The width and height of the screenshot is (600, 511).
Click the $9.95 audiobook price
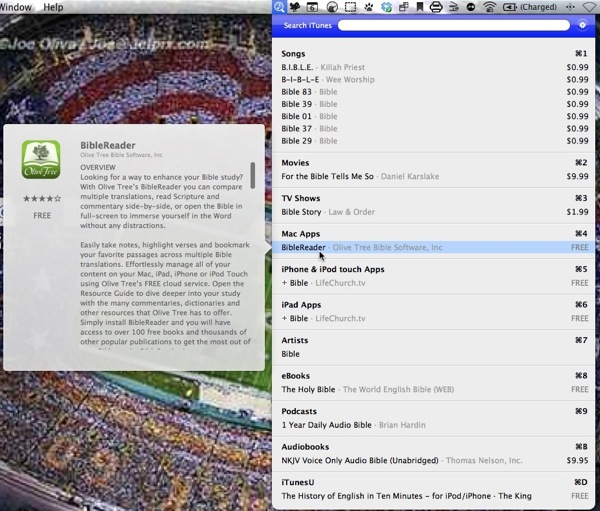coord(577,460)
